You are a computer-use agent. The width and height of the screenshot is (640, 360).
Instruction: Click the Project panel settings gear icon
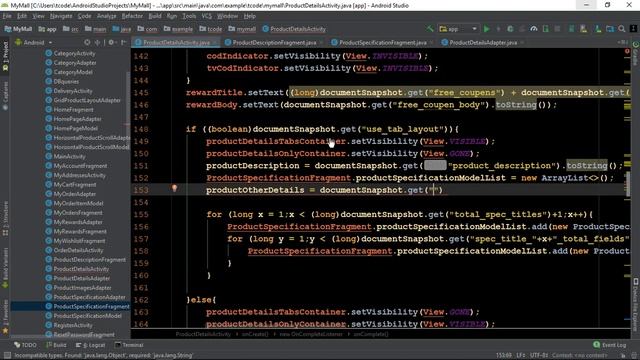click(x=111, y=42)
